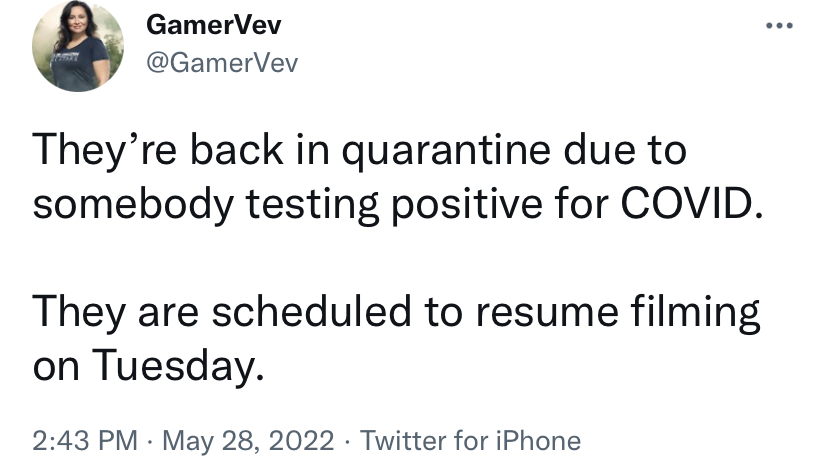Click the word iPhone in the footer
Image resolution: width=828 pixels, height=458 pixels.
[538, 441]
